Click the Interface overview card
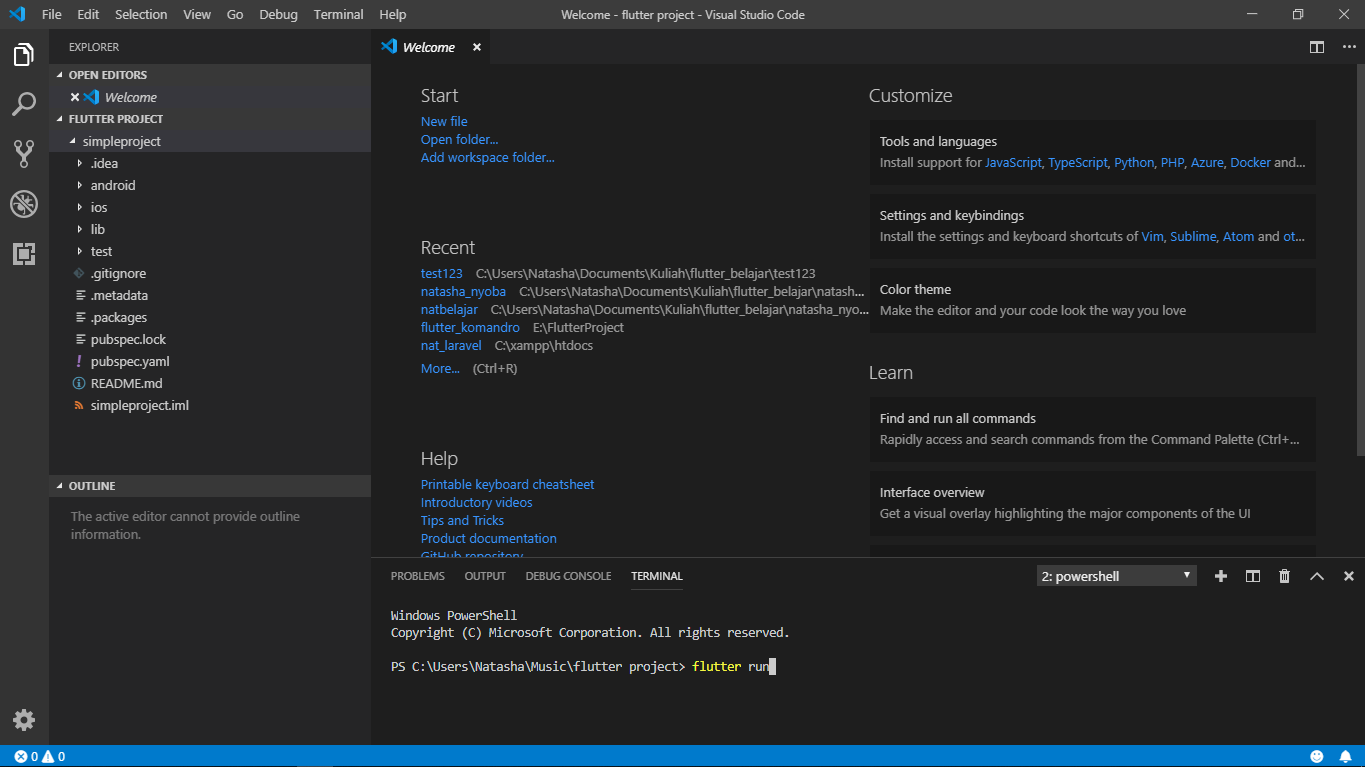1365x767 pixels. 1092,503
